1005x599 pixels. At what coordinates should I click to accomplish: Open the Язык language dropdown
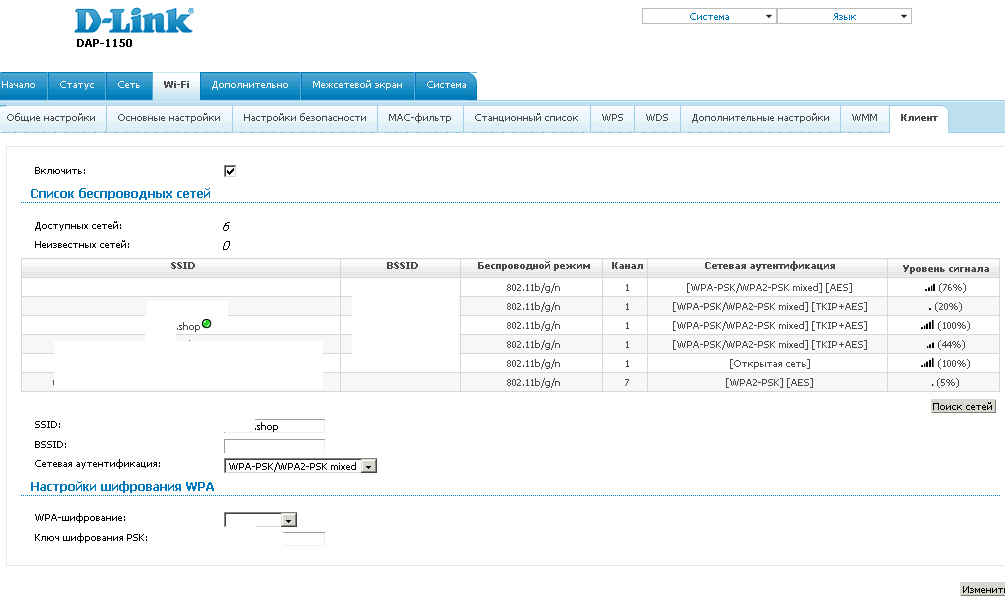click(844, 17)
